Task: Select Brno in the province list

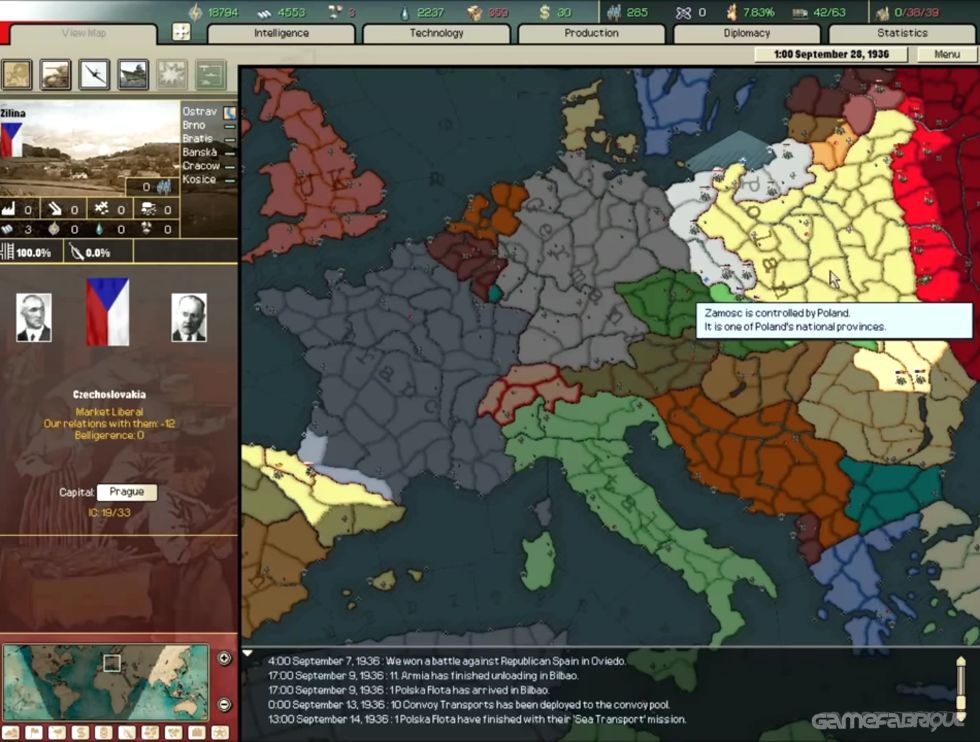Action: tap(194, 125)
